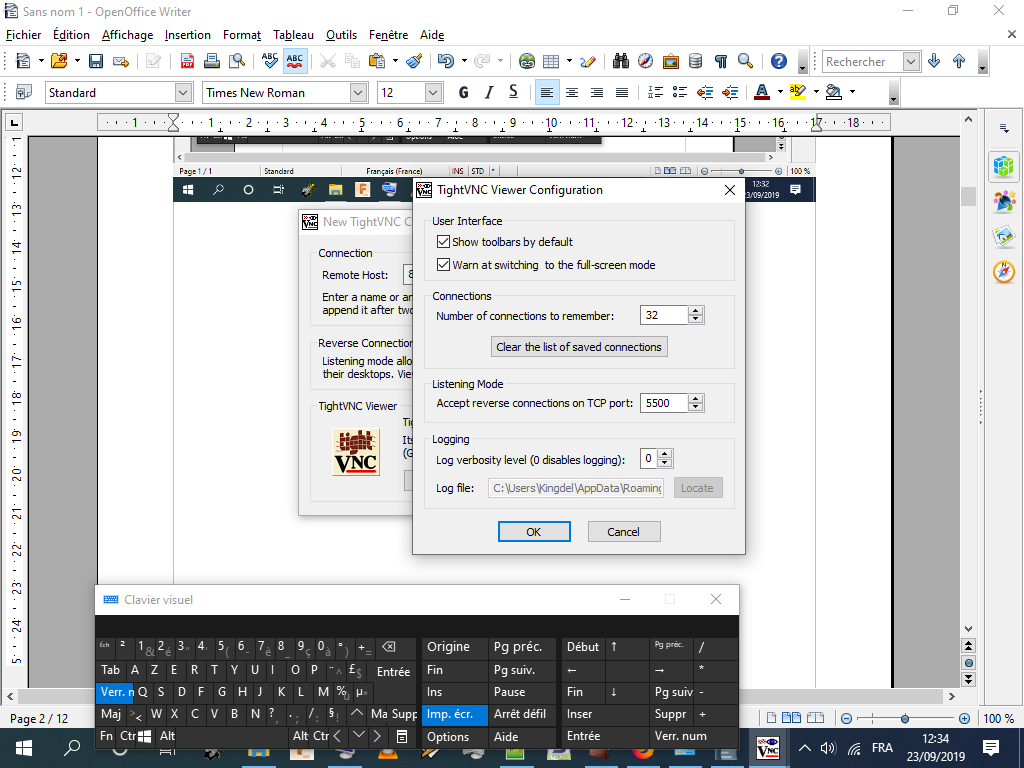
Task: Click the Save document icon in toolbar
Action: coord(96,61)
